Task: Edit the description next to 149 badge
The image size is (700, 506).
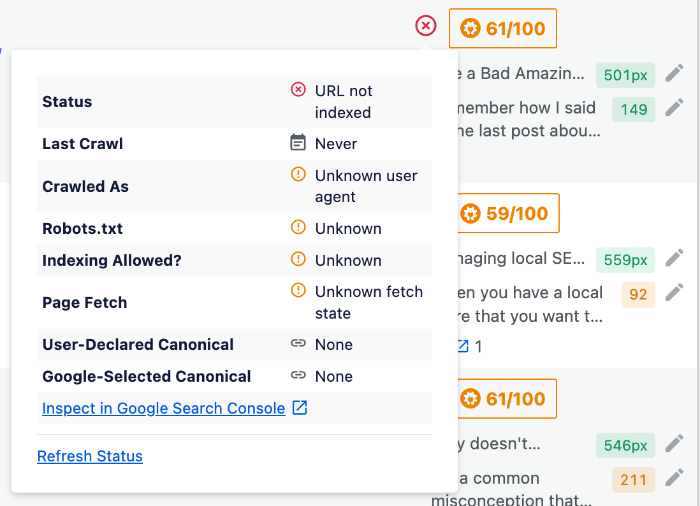Action: tap(674, 108)
